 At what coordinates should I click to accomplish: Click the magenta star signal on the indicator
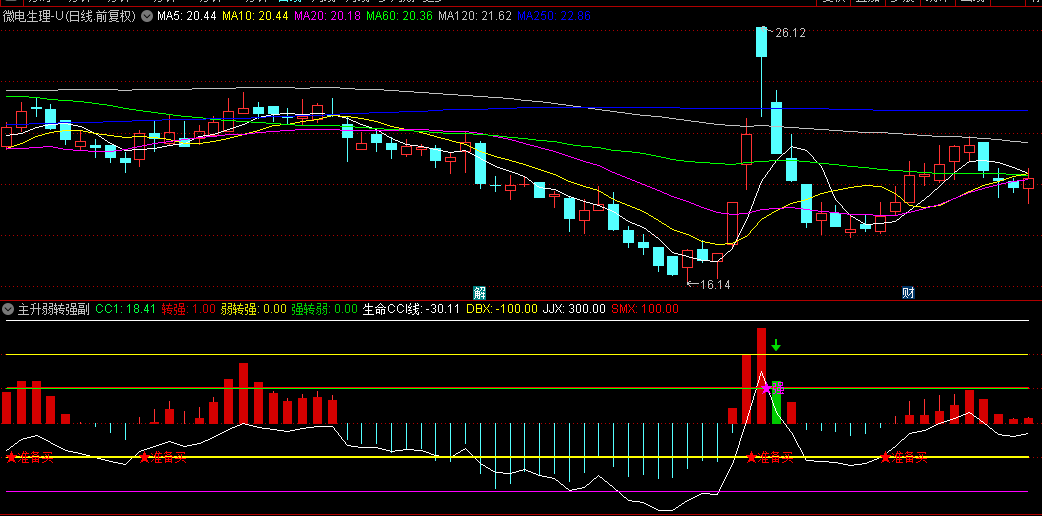[x=766, y=388]
